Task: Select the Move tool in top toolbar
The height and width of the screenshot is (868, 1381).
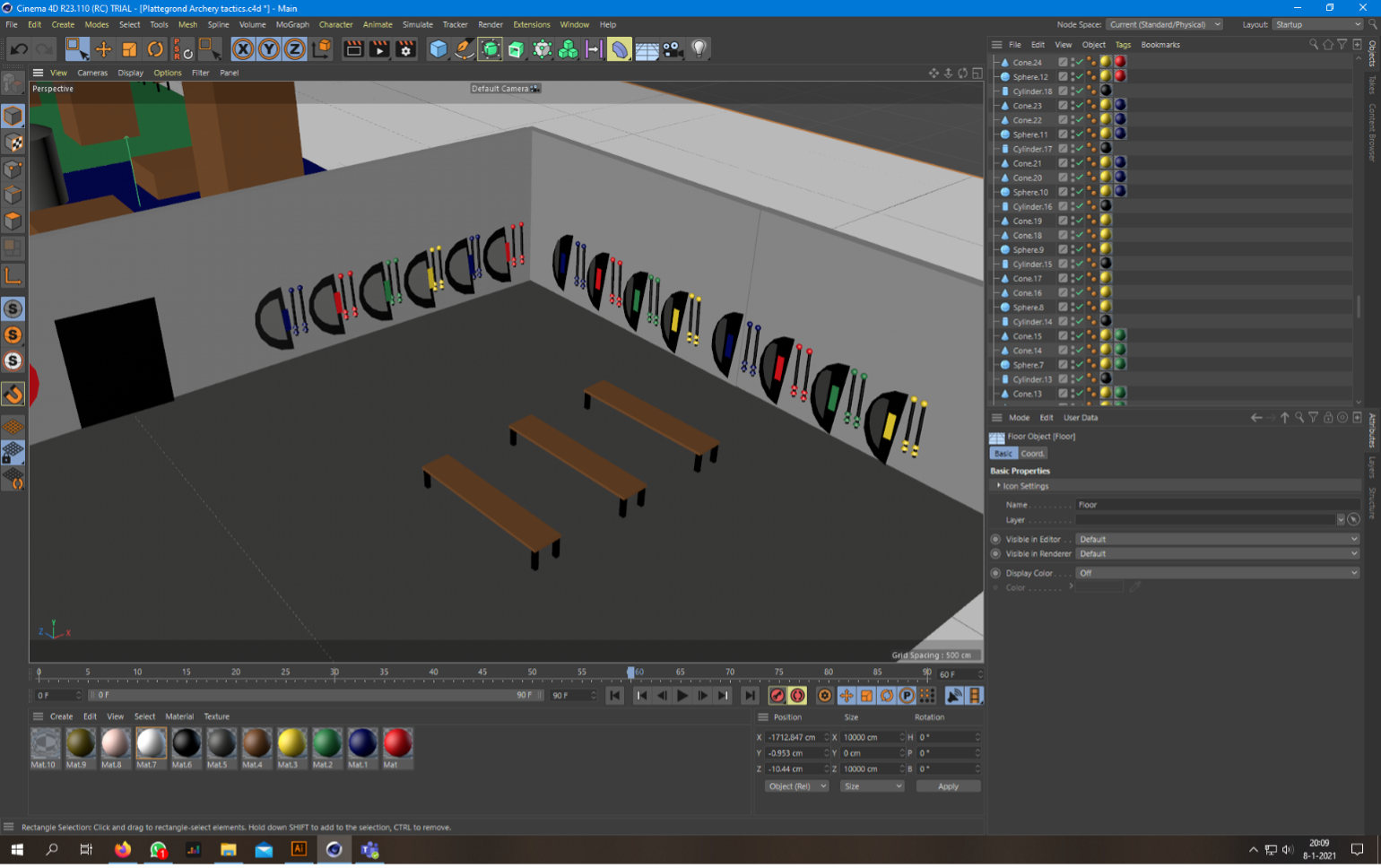Action: click(x=103, y=49)
